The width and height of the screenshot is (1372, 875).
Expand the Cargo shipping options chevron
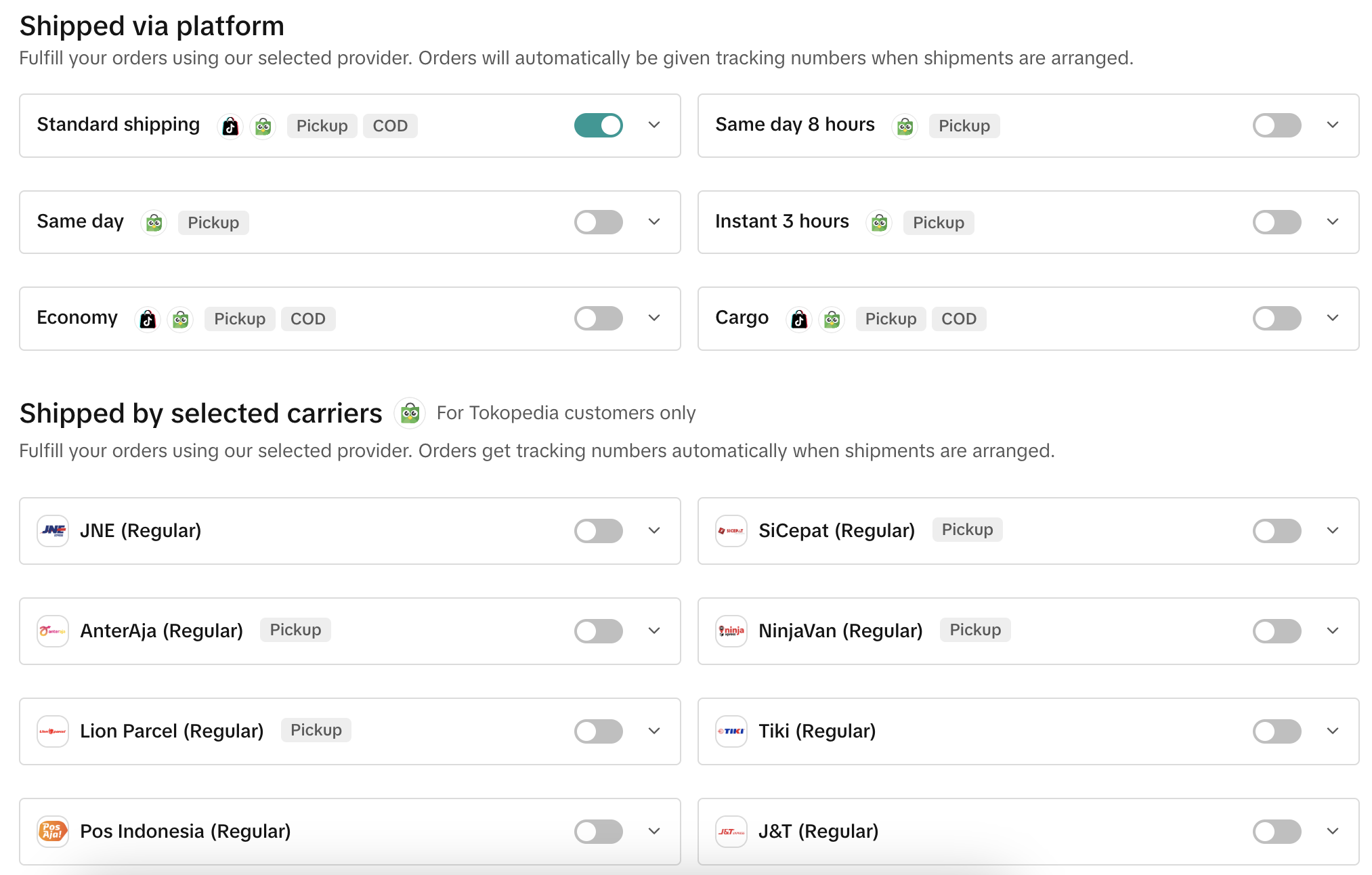tap(1333, 319)
